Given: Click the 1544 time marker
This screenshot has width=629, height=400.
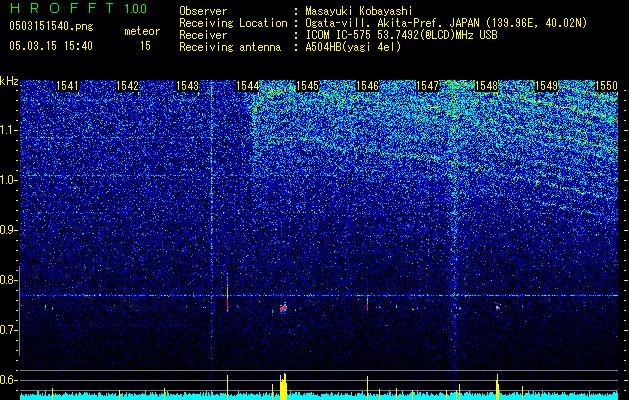Looking at the screenshot, I should (248, 86).
